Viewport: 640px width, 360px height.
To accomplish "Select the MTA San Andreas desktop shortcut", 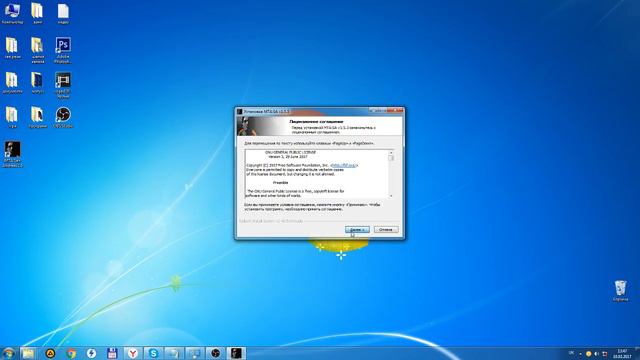I will [x=12, y=154].
